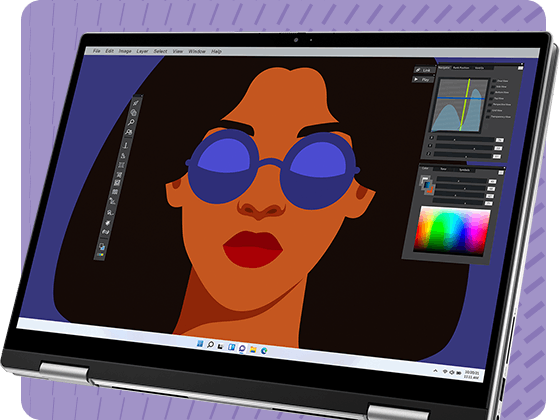Toggle the Bottom View checkbox

point(493,92)
